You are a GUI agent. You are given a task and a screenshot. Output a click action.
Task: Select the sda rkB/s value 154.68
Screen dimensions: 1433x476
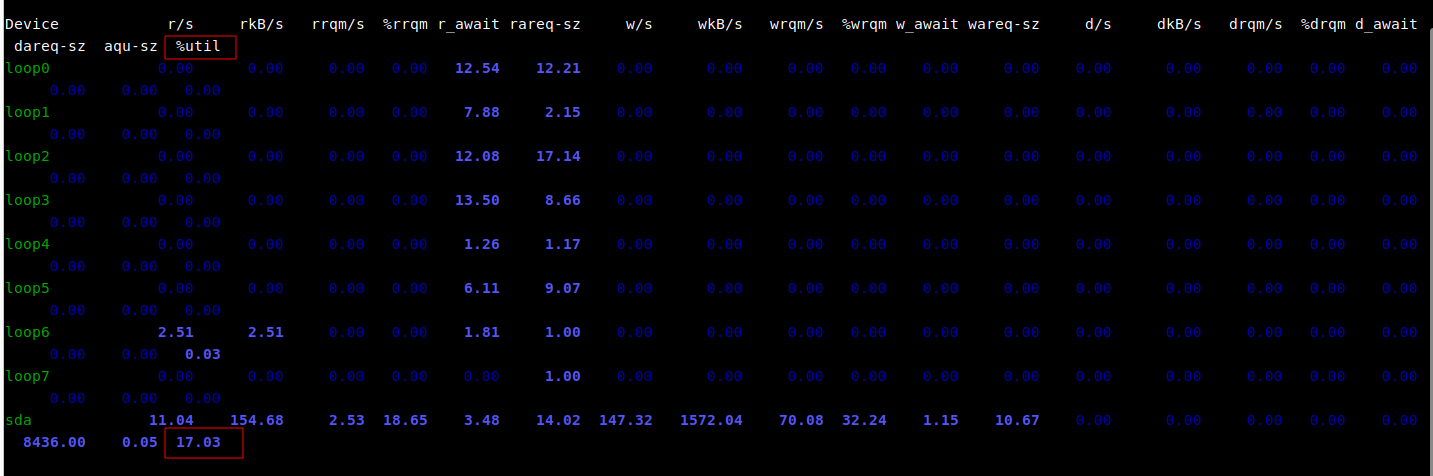(x=257, y=420)
